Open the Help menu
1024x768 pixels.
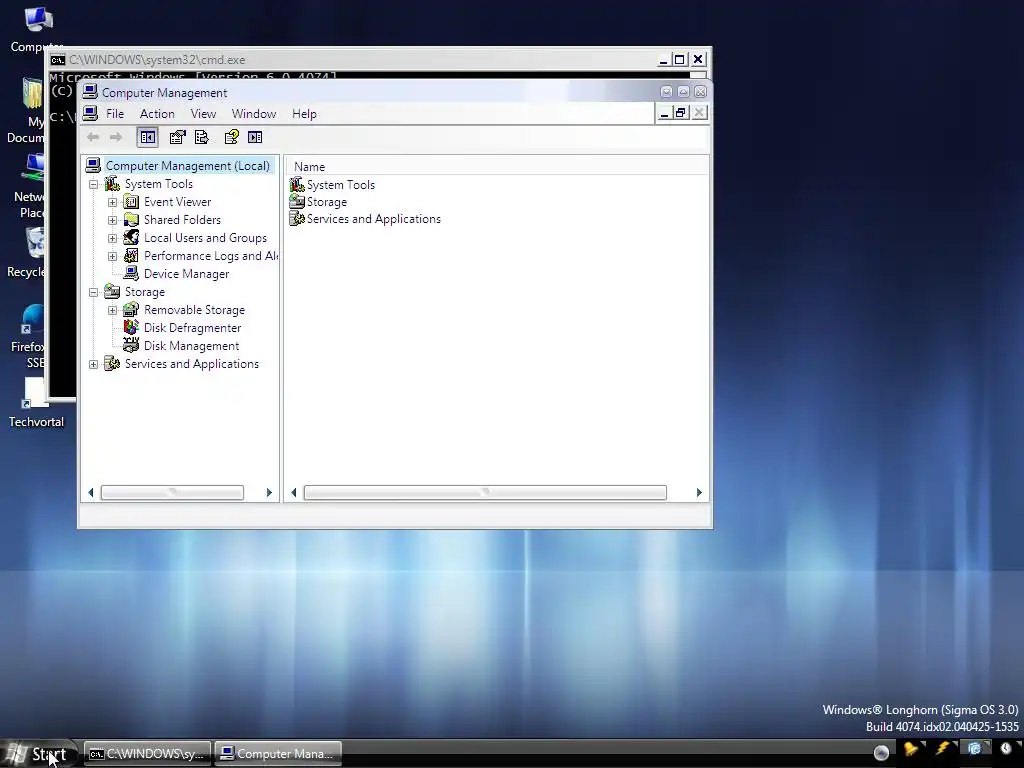coord(304,114)
